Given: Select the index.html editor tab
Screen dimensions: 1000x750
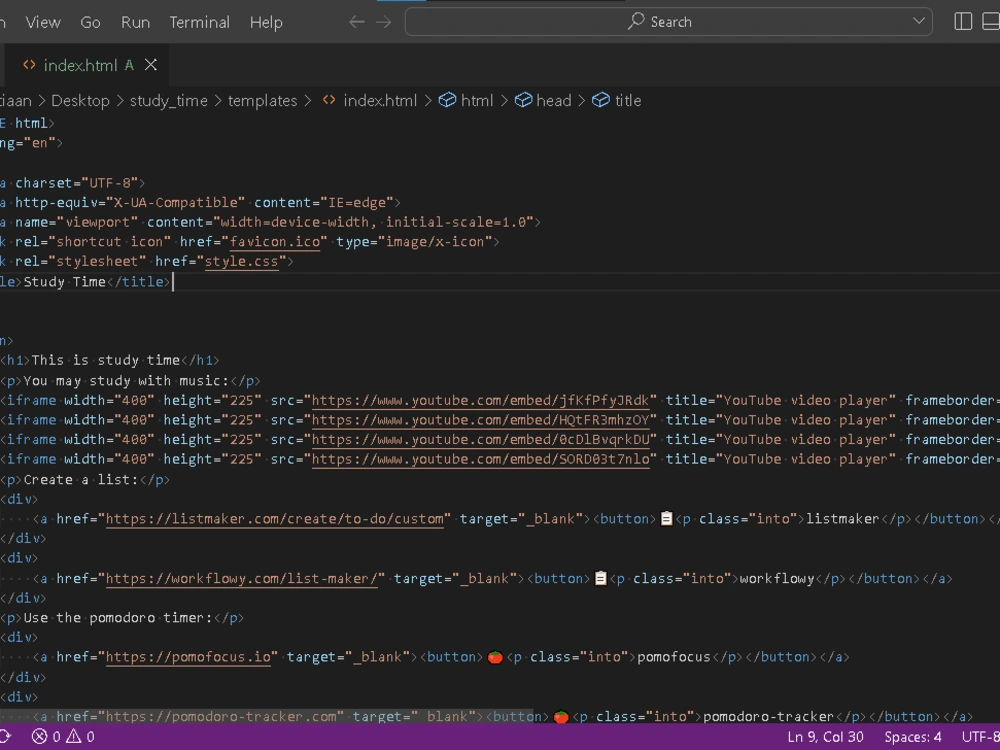Looking at the screenshot, I should point(85,65).
